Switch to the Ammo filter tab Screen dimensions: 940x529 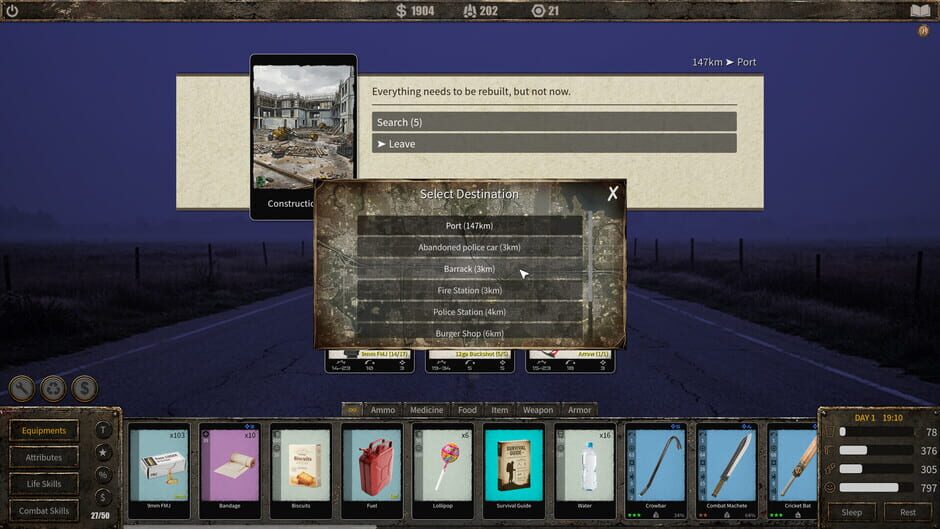coord(382,410)
